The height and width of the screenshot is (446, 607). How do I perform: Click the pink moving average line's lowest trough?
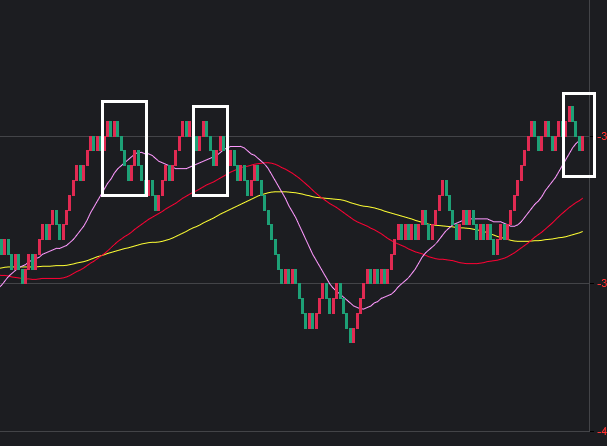[x=361, y=309]
